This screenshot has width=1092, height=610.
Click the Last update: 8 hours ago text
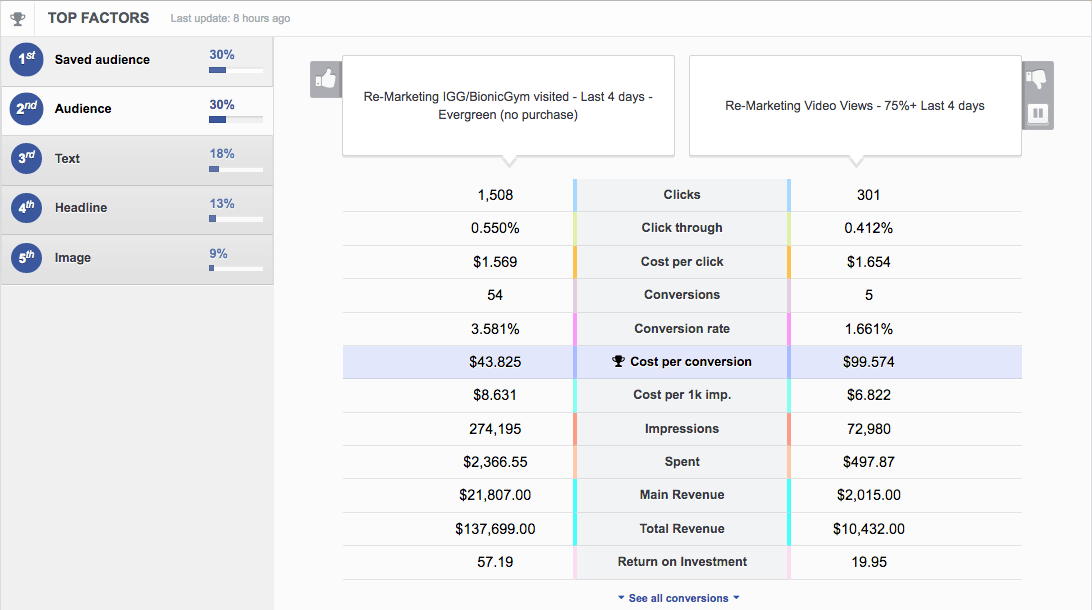[x=231, y=19]
